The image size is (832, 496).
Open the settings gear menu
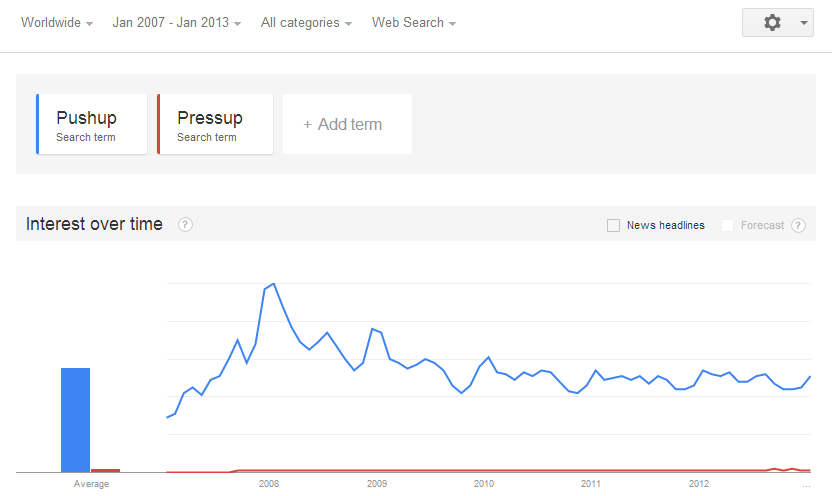[771, 22]
